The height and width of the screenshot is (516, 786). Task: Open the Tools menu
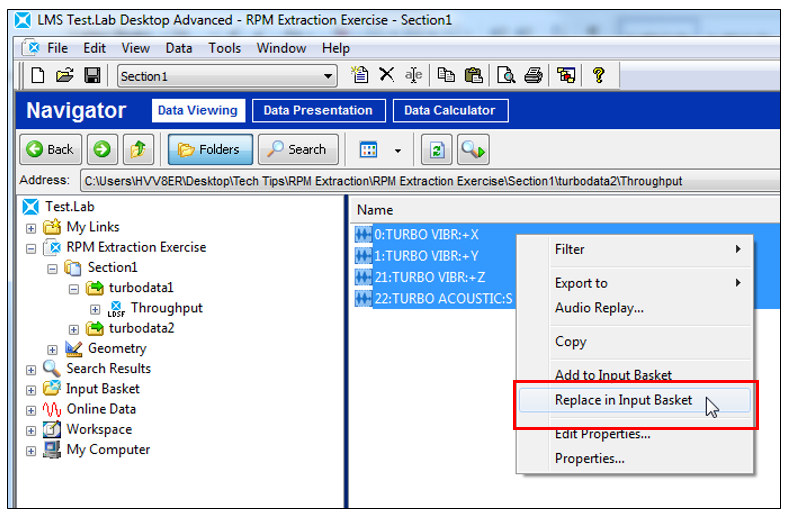(x=224, y=48)
